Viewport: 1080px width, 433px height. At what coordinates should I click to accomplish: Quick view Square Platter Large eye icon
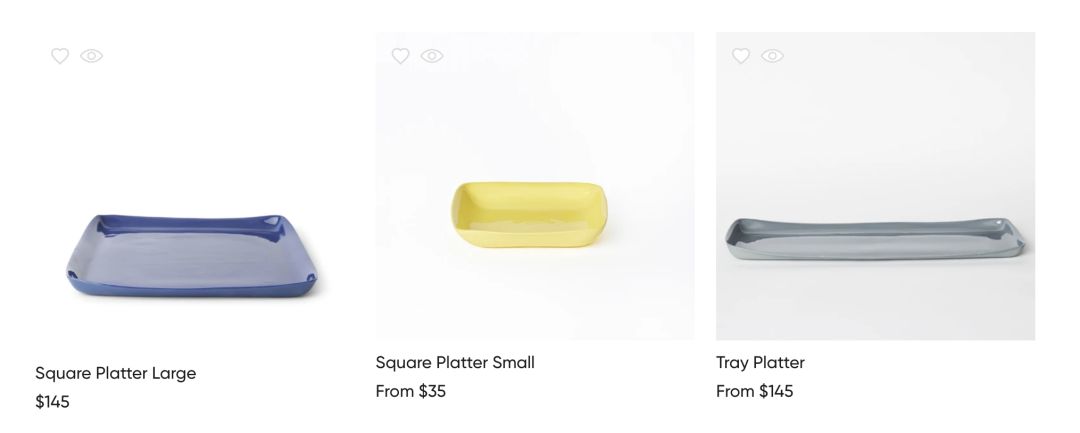point(92,56)
